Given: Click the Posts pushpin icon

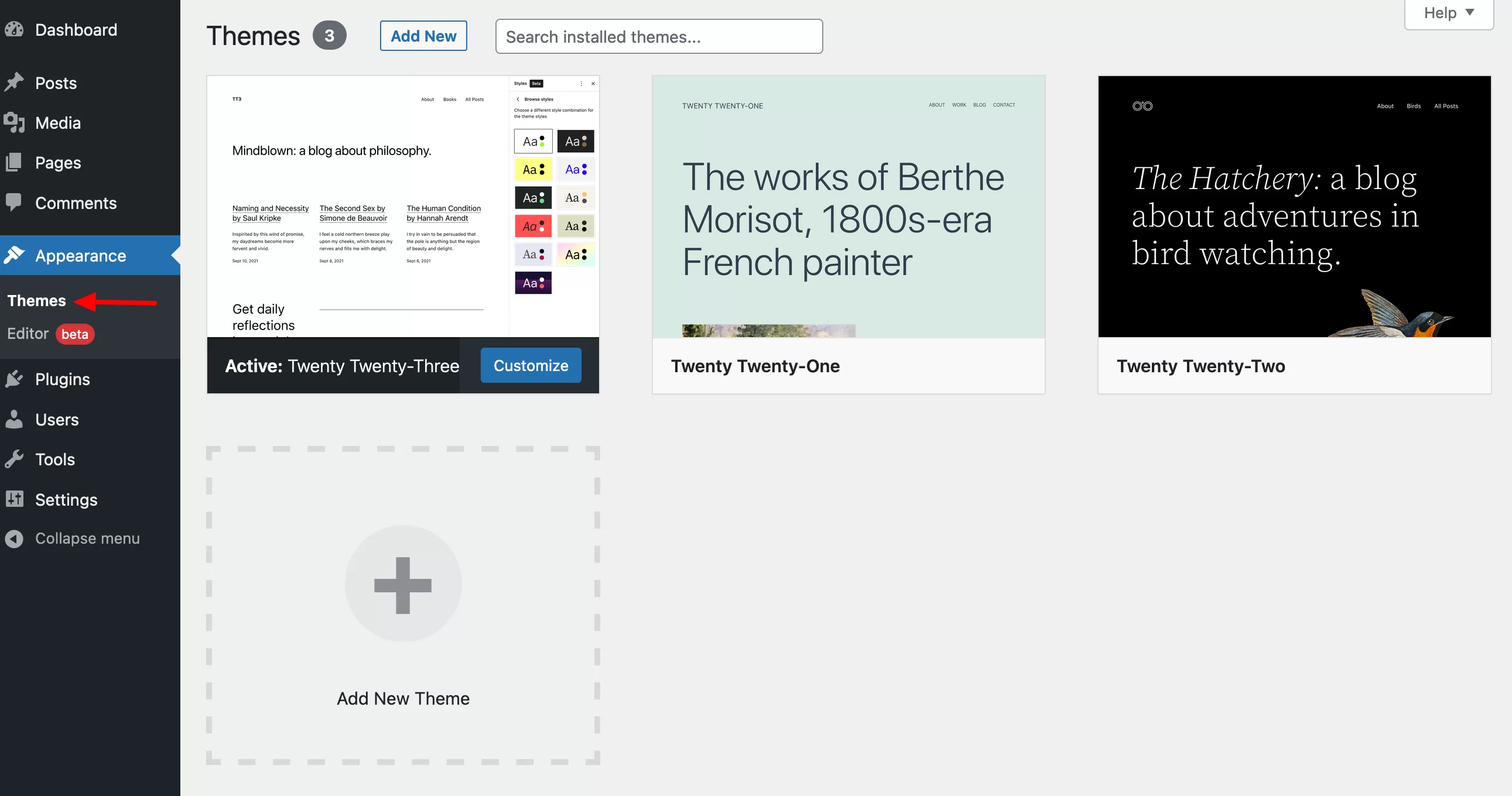Looking at the screenshot, I should pyautogui.click(x=14, y=82).
